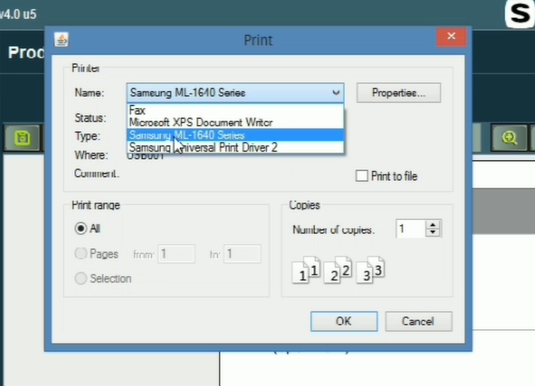Enable Print to file checkbox

pyautogui.click(x=362, y=176)
